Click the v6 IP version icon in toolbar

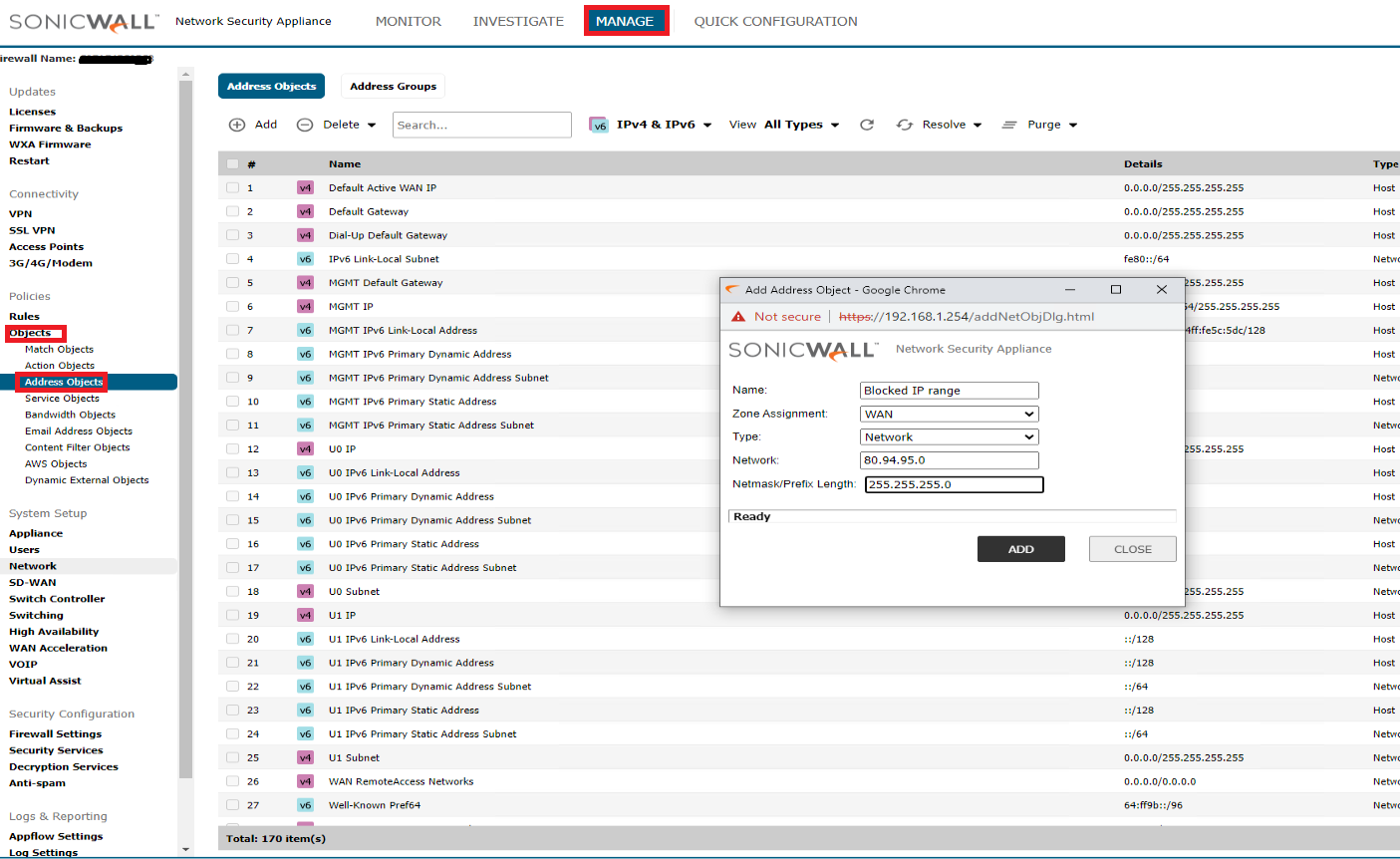click(599, 125)
